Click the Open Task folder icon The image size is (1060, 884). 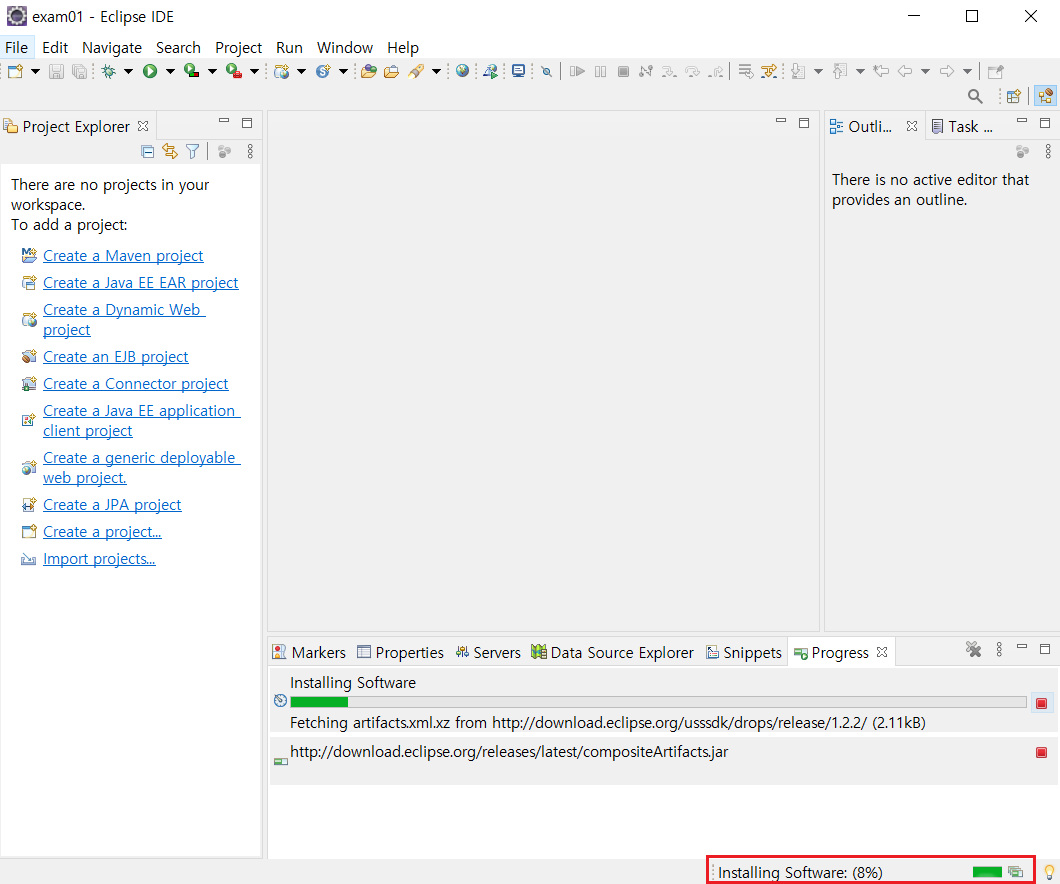391,71
